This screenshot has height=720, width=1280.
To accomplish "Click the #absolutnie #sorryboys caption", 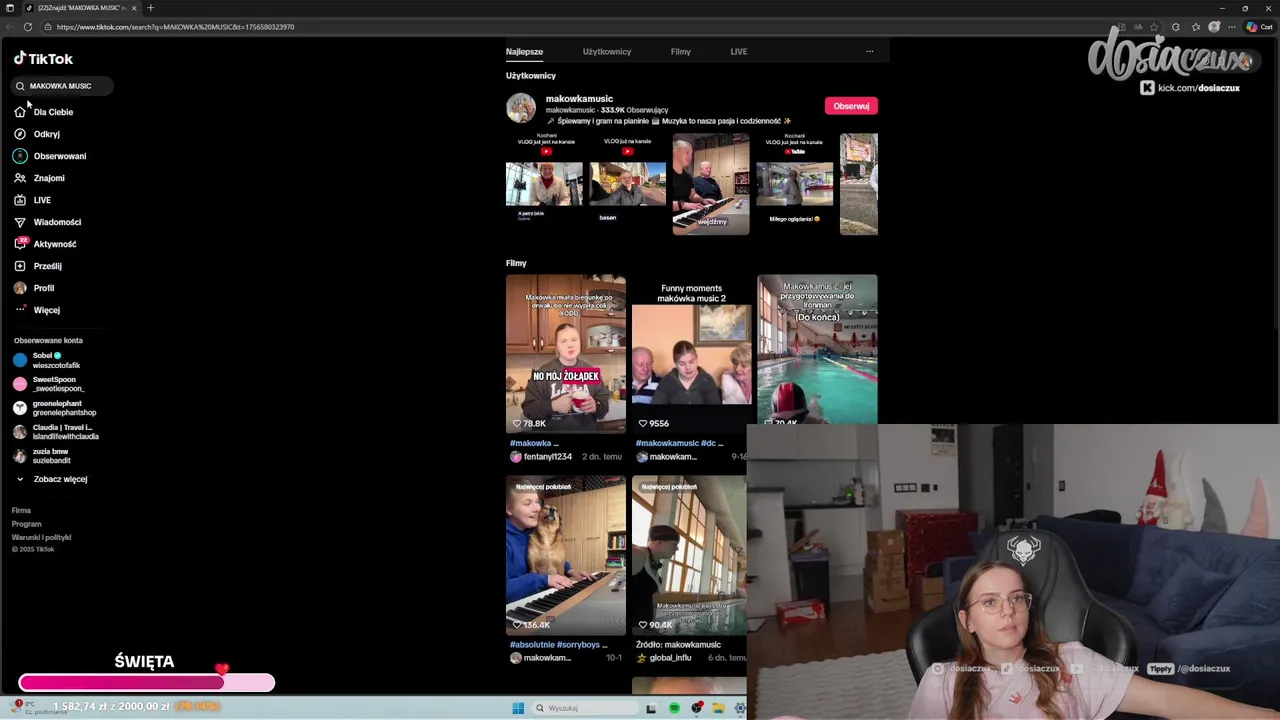I will [x=558, y=645].
